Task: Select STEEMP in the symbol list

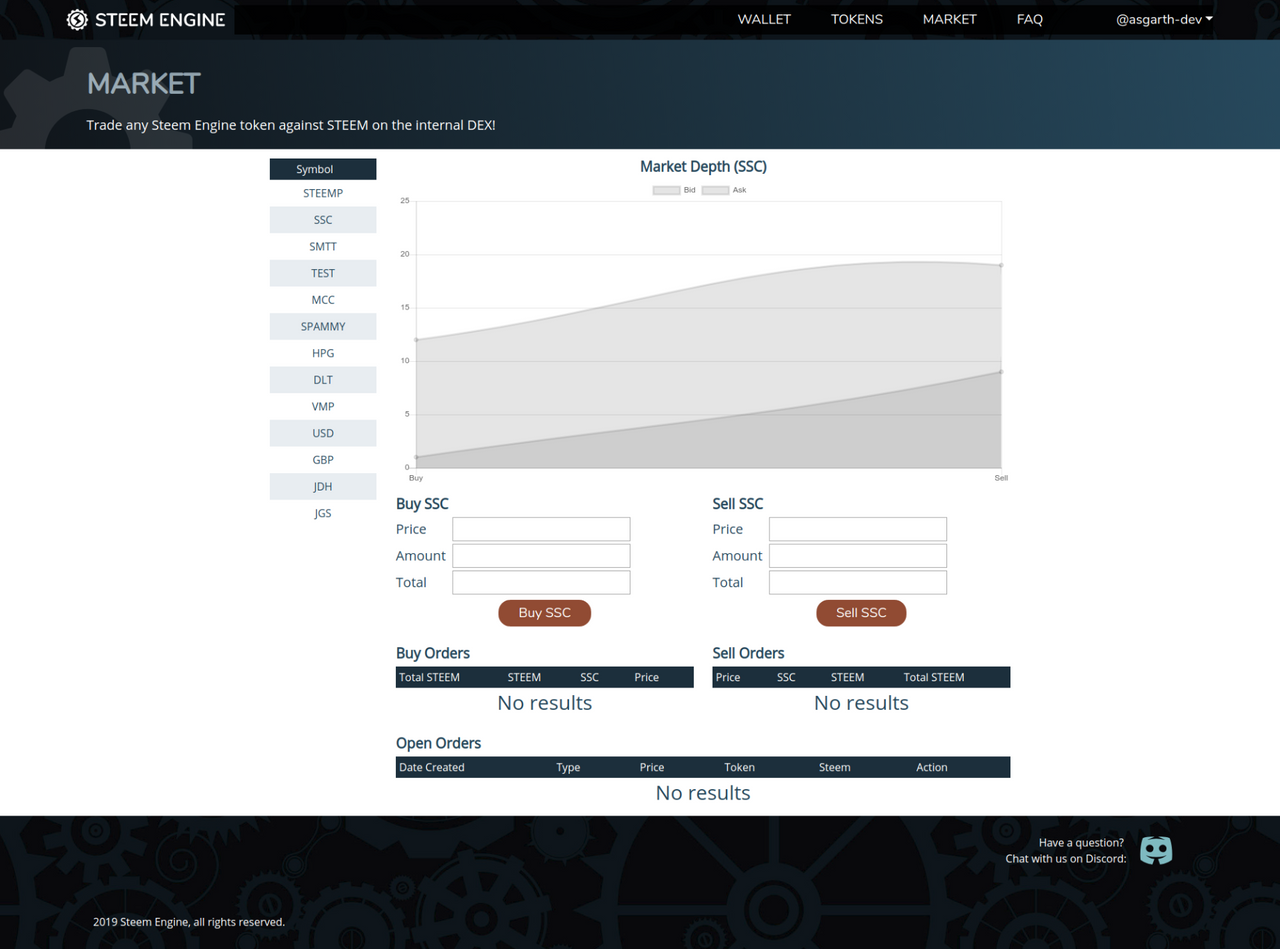Action: tap(323, 193)
